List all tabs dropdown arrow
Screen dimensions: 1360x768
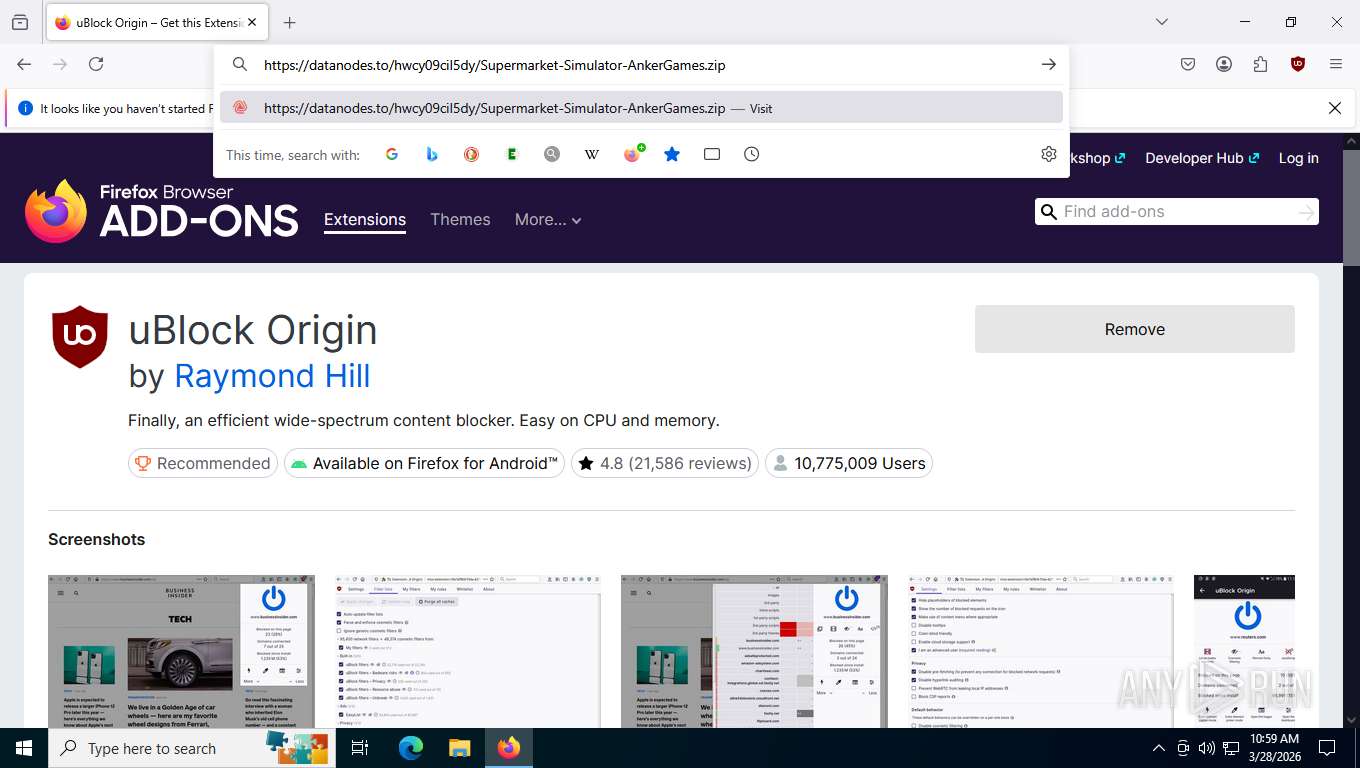(1161, 22)
